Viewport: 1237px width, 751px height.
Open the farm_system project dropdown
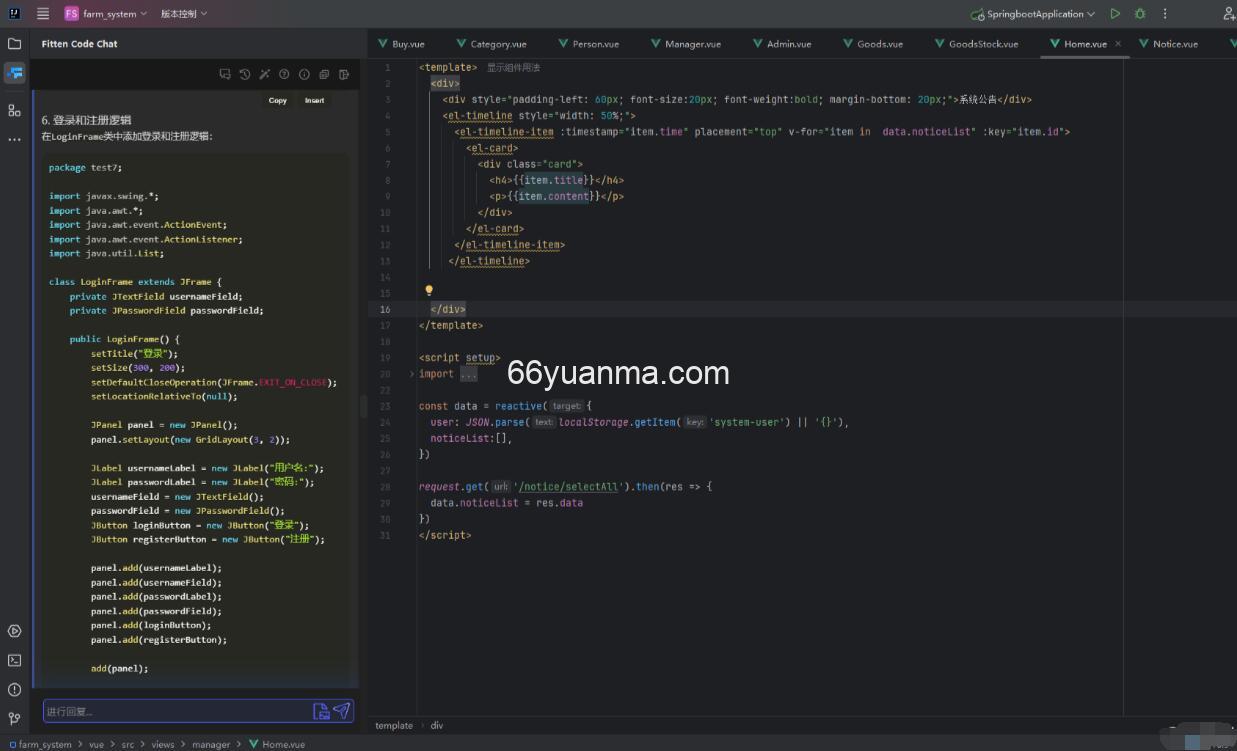(105, 14)
